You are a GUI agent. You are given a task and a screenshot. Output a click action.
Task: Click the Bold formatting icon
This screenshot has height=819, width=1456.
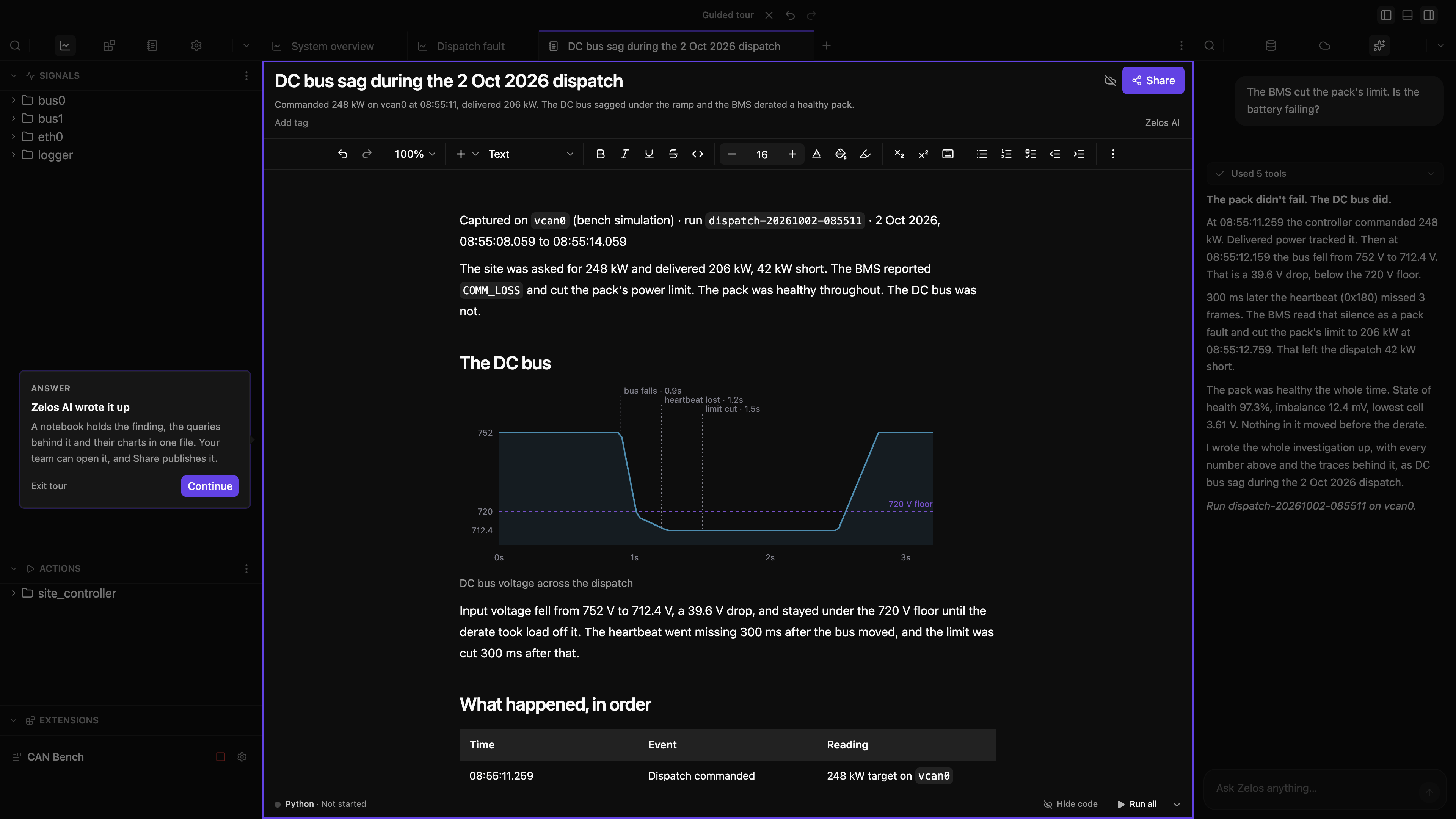[600, 154]
